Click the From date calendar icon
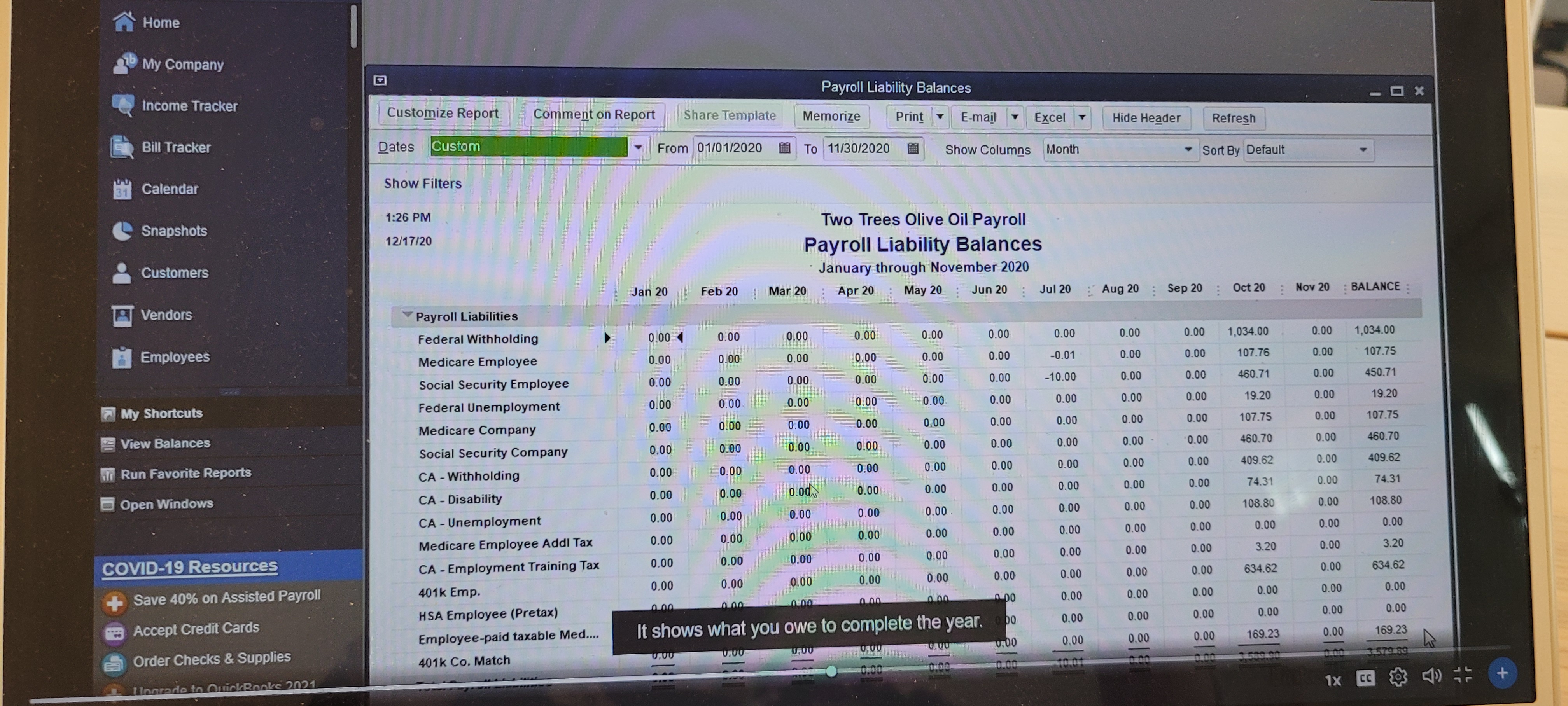This screenshot has width=1568, height=706. pos(785,148)
